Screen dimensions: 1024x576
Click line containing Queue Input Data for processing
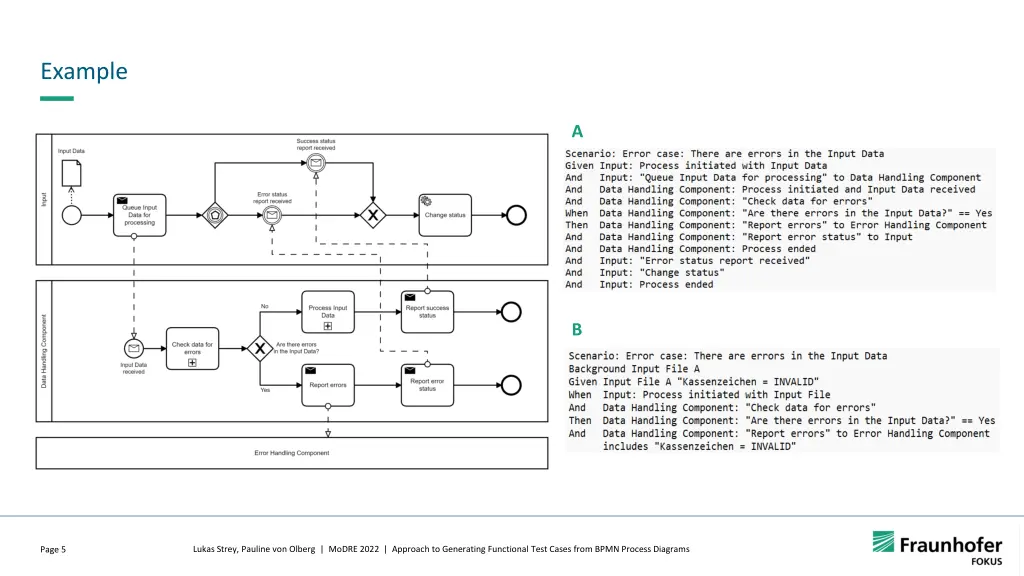773,178
